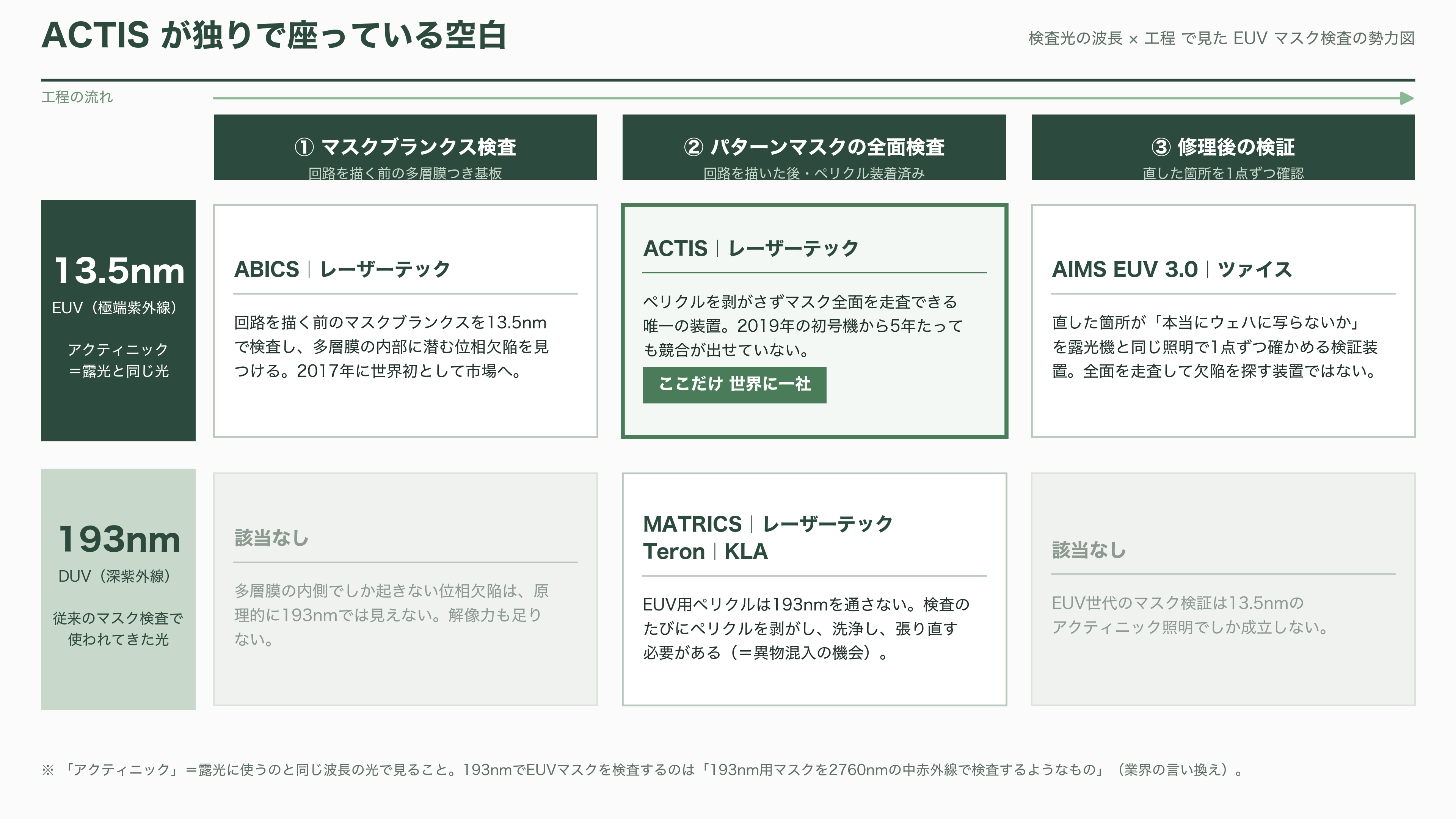Click the subheading '直した箇所を1点ずつ確認'
The height and width of the screenshot is (819, 1456).
pyautogui.click(x=1223, y=173)
